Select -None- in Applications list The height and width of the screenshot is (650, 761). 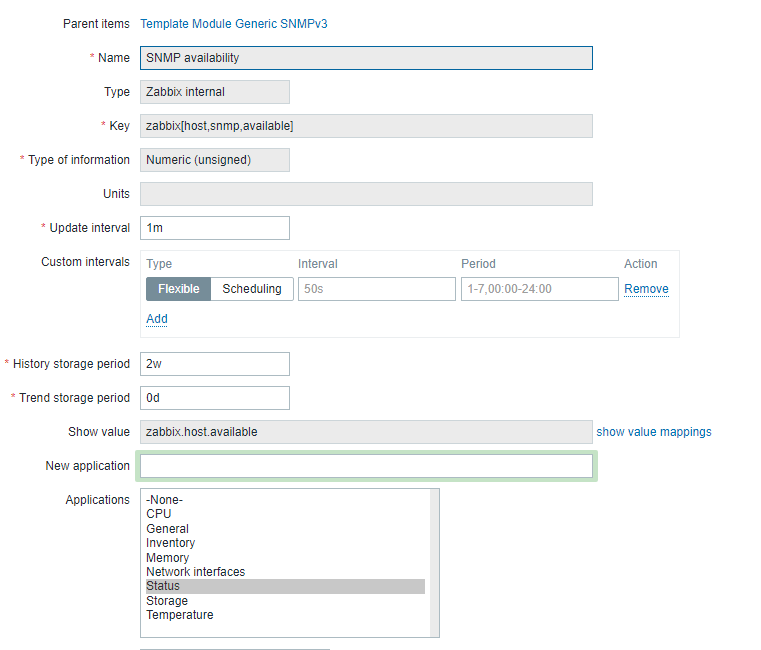pyautogui.click(x=165, y=500)
